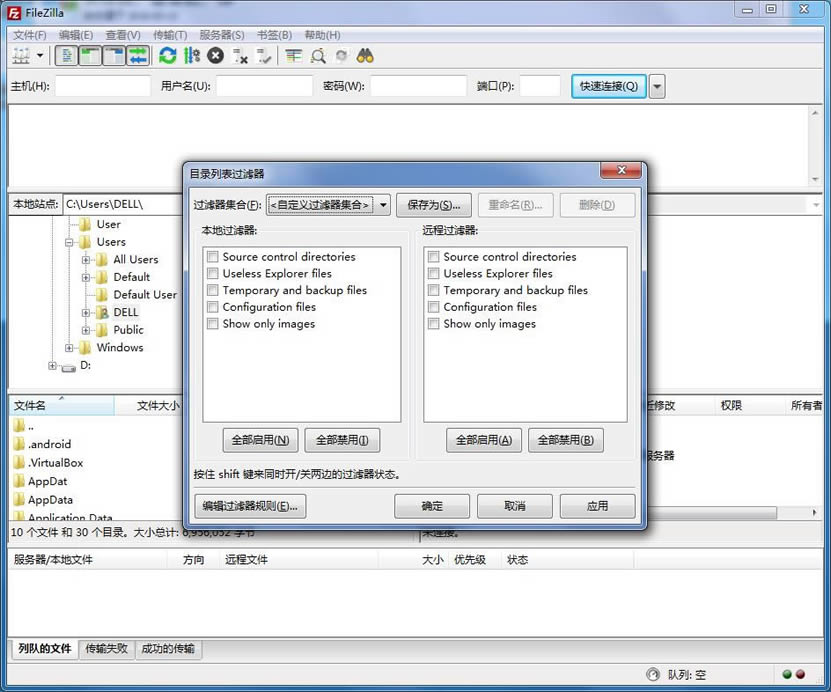
Task: Open the filter set dropdown
Action: (383, 206)
